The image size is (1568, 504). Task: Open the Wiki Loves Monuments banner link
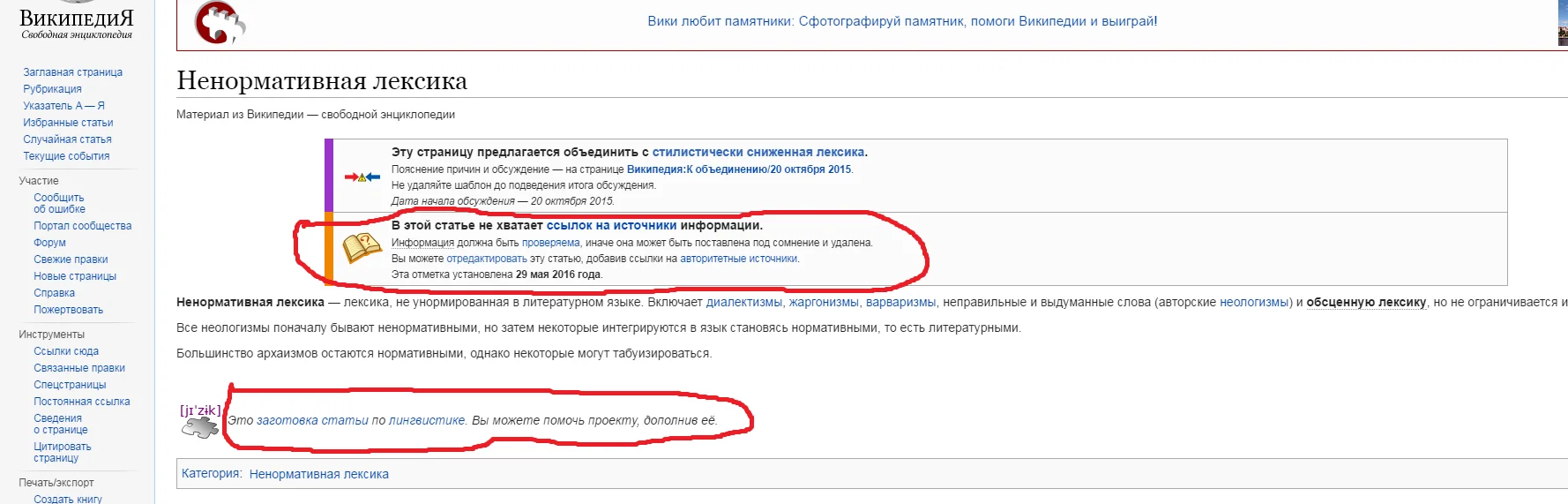[x=902, y=21]
